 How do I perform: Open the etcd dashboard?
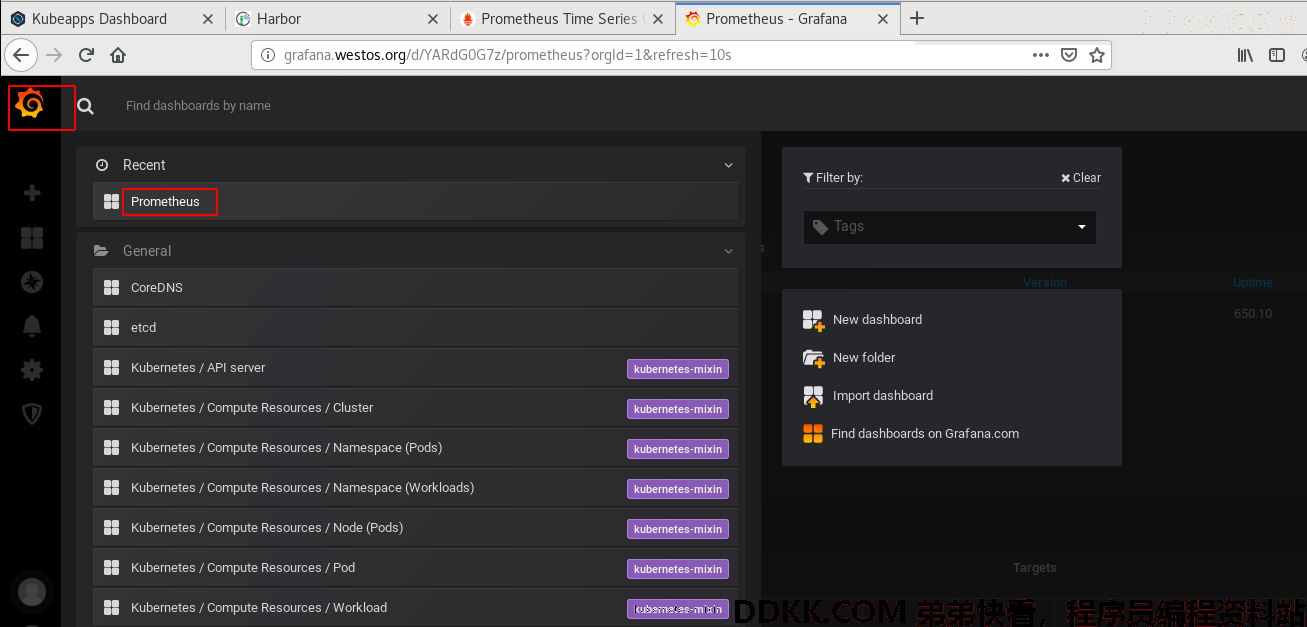(416, 328)
